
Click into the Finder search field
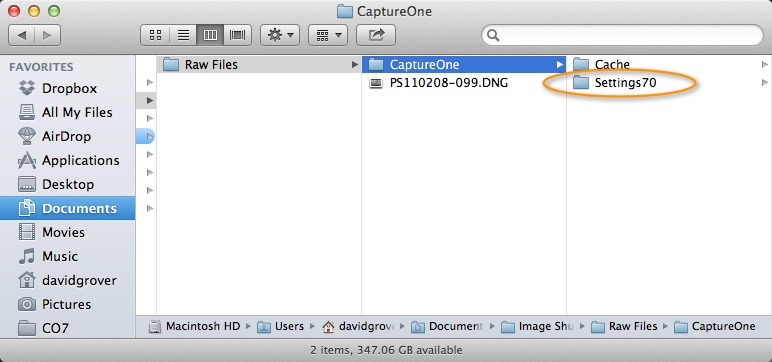pyautogui.click(x=622, y=35)
